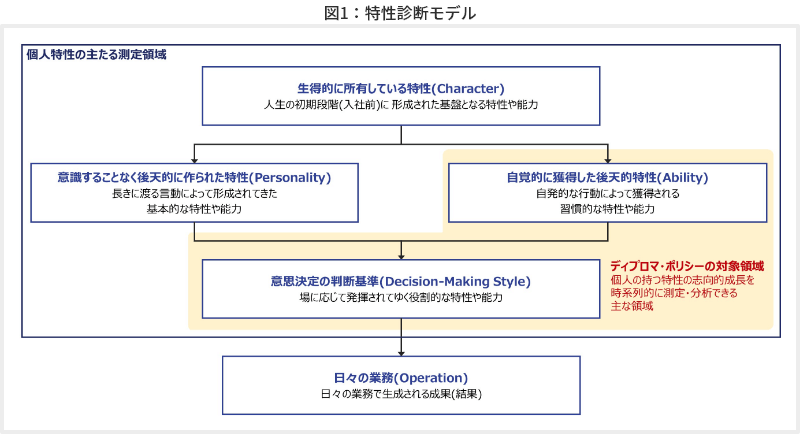This screenshot has height=434, width=800.
Task: Select the line '人生の初期段階(入社前)に形成された基盤となる特性や能力'
Action: (401, 105)
